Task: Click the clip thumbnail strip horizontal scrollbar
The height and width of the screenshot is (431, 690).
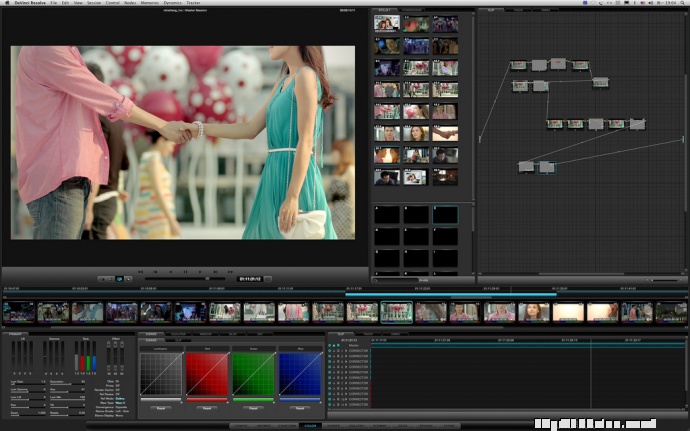Action: (x=277, y=328)
